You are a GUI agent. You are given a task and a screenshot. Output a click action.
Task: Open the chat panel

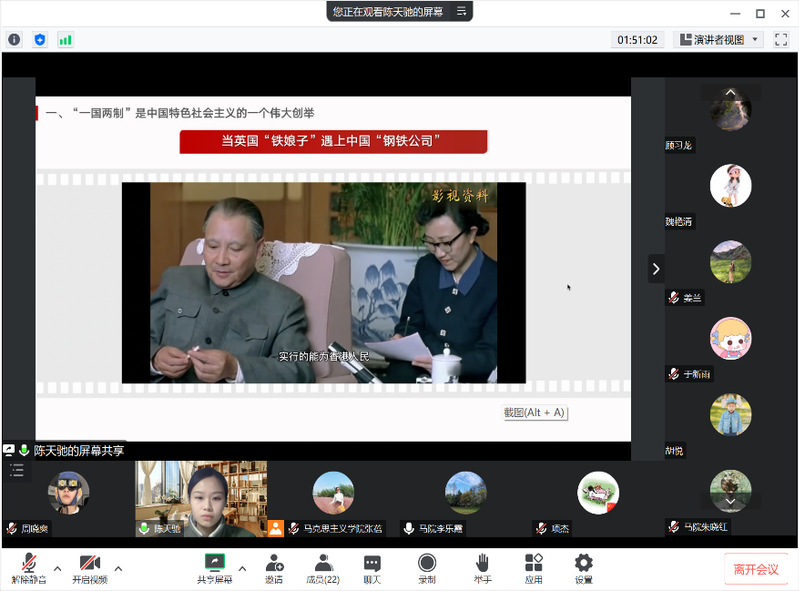[x=372, y=568]
